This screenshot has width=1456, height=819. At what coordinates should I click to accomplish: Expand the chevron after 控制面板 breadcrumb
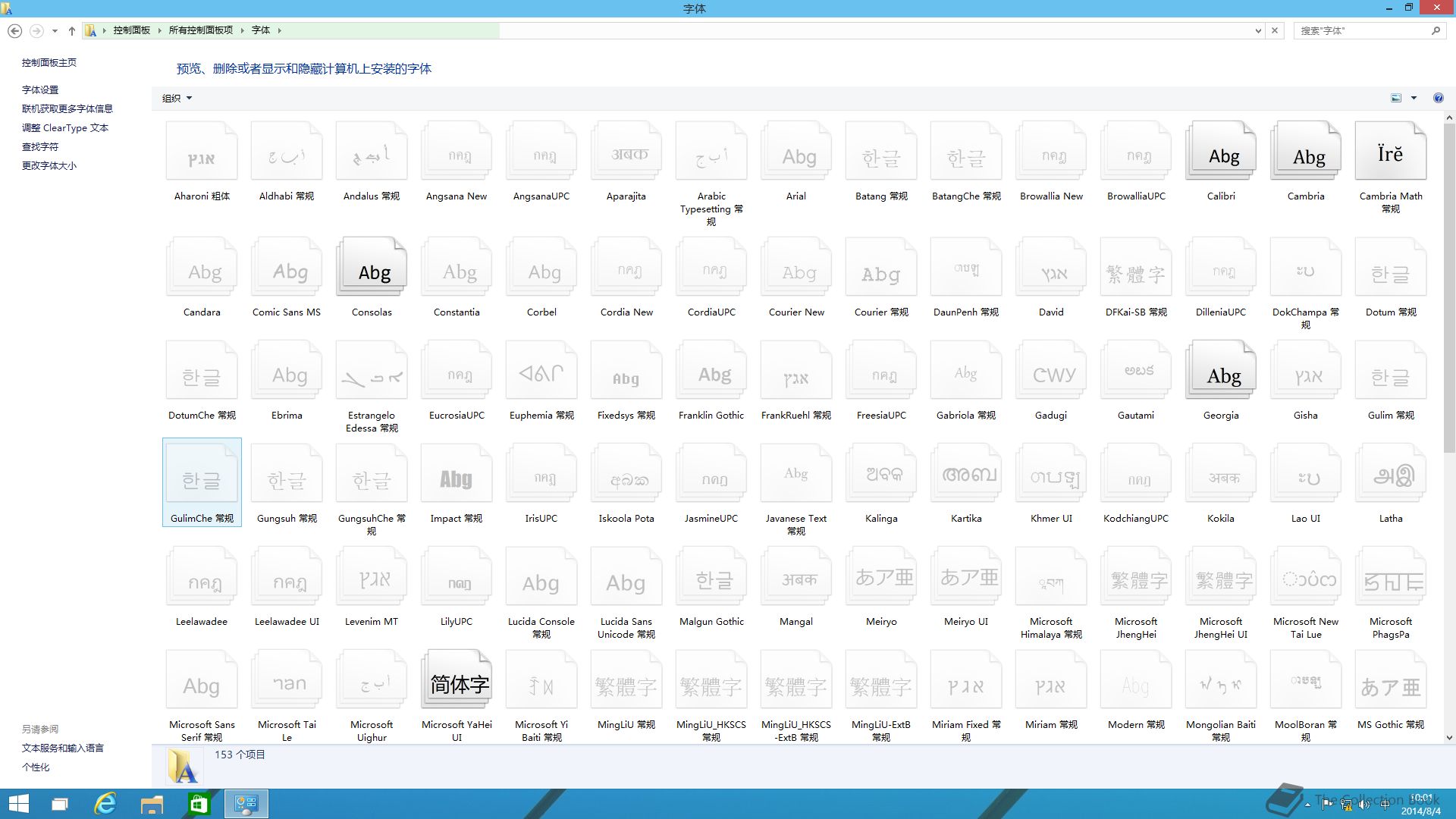point(159,30)
